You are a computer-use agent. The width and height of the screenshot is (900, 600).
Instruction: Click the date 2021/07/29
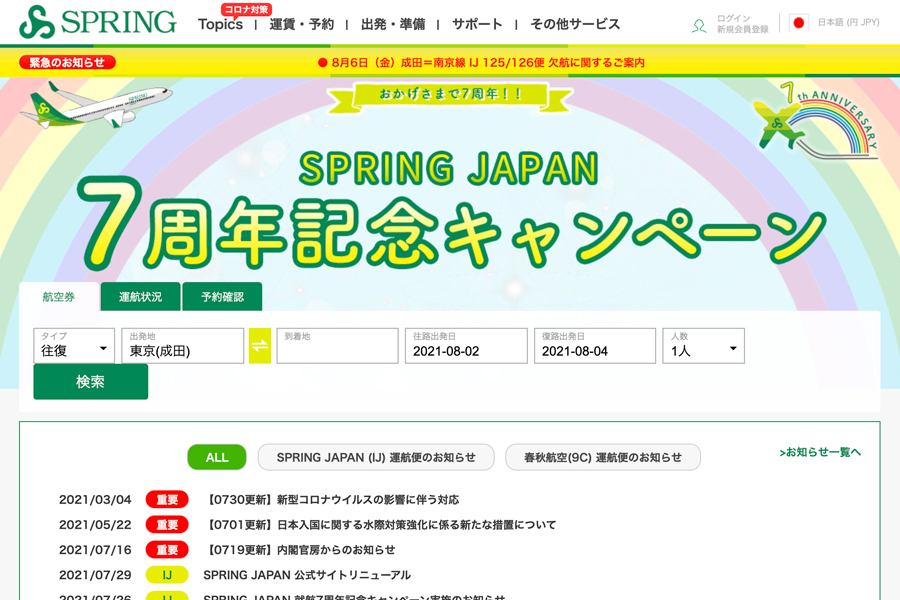click(x=95, y=575)
